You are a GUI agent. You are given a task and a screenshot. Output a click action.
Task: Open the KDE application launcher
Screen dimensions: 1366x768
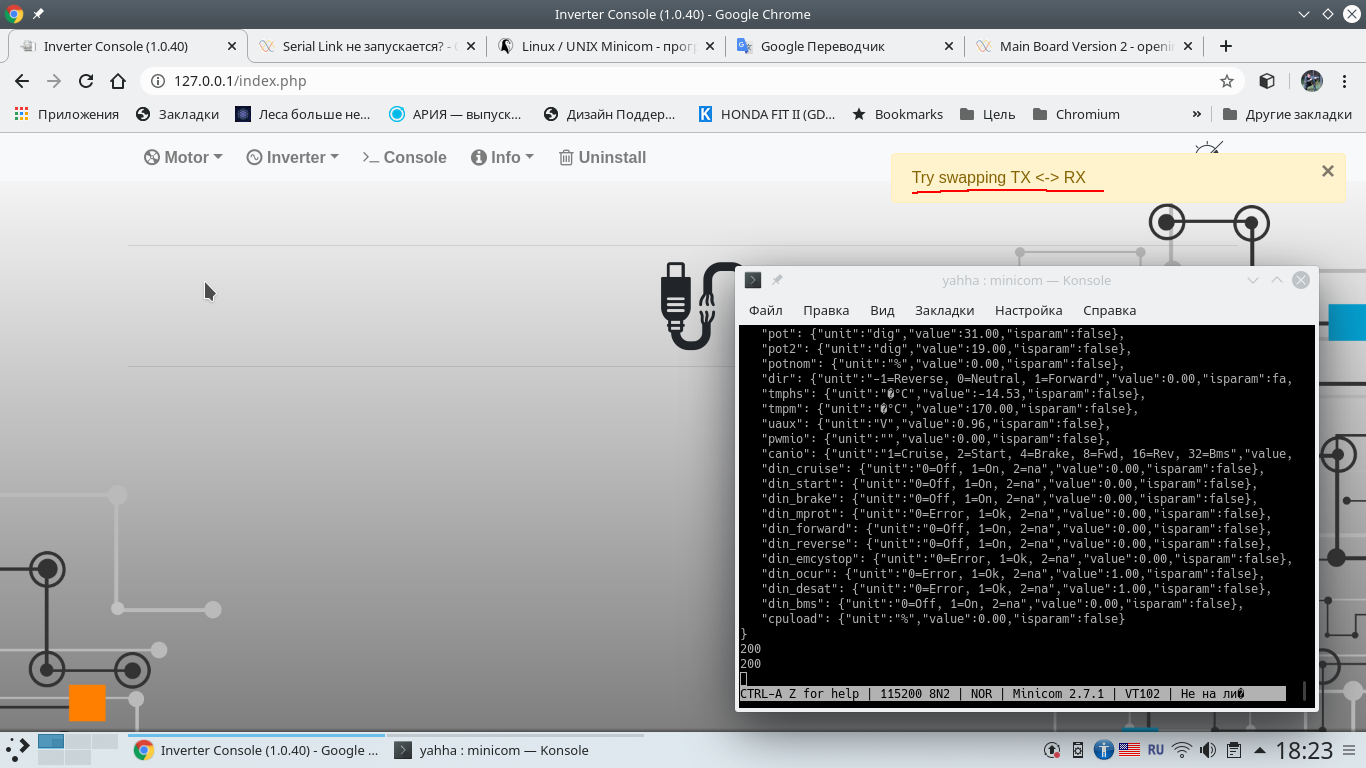17,749
